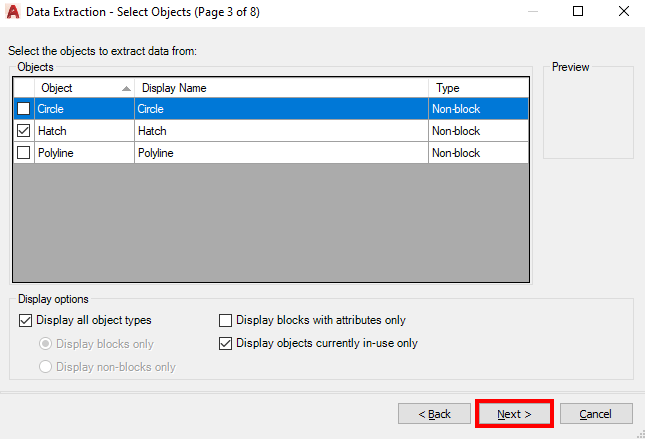Click Hatch in the Display Name column
The height and width of the screenshot is (439, 645).
(281, 131)
